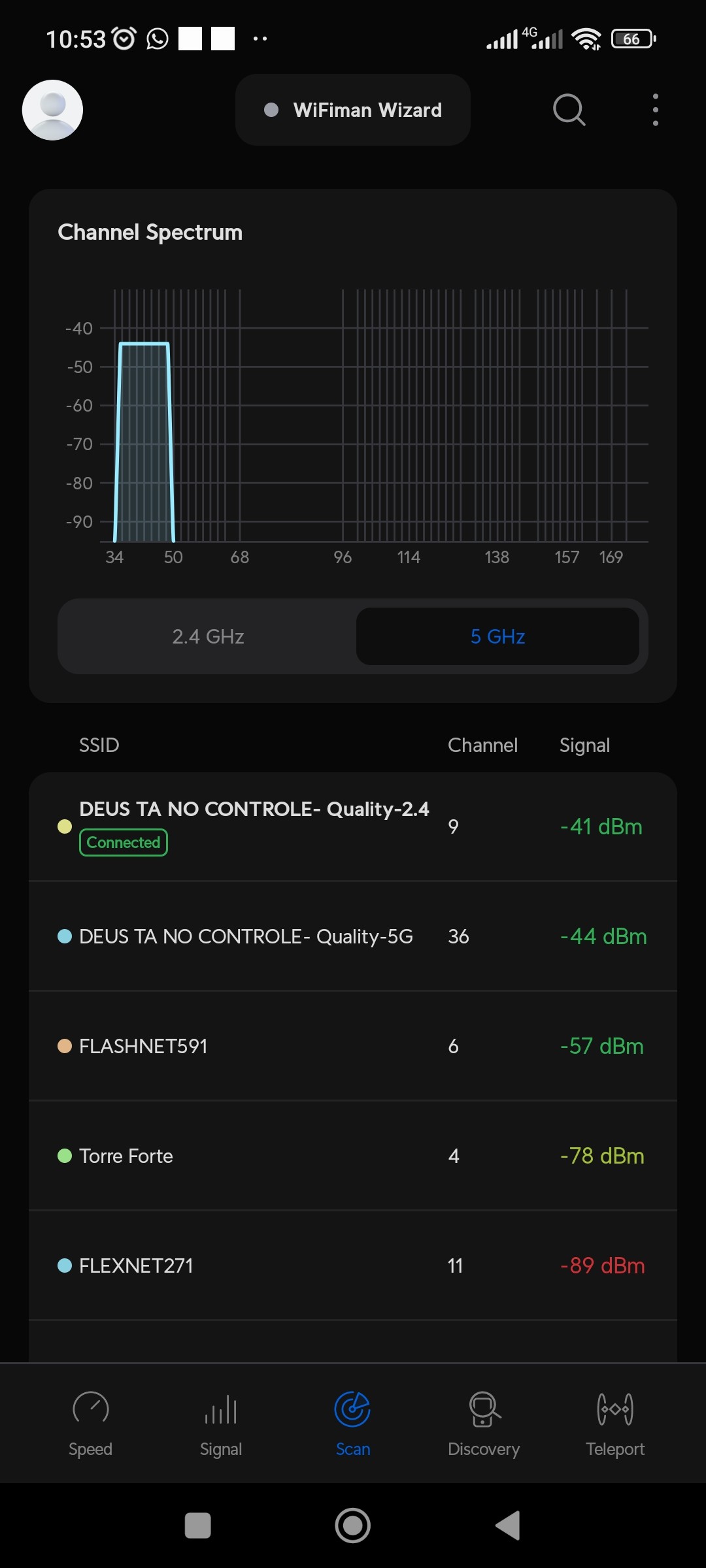Select the FLEXNET271 network row
The height and width of the screenshot is (1568, 706).
(353, 1266)
